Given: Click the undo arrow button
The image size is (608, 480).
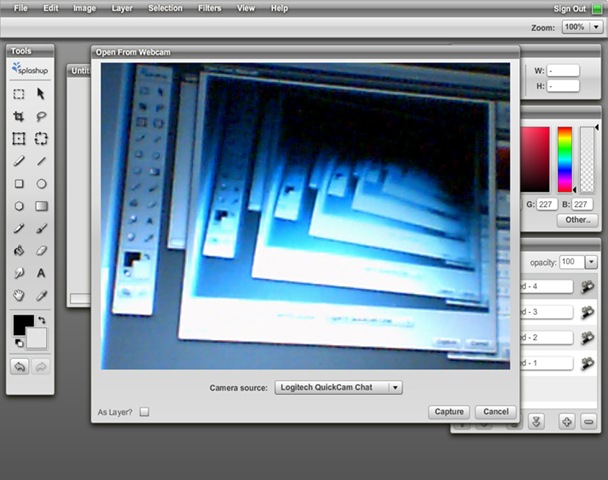Looking at the screenshot, I should coord(19,367).
